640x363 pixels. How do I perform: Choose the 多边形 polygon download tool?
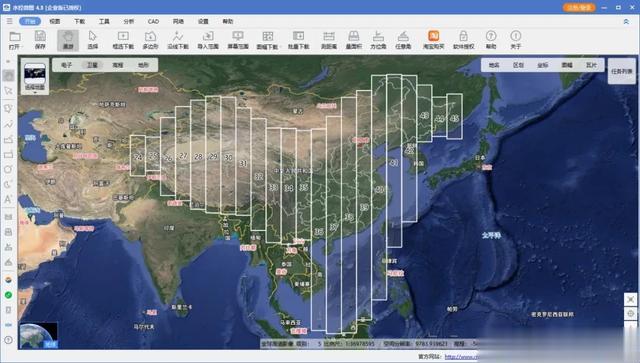tap(150, 40)
